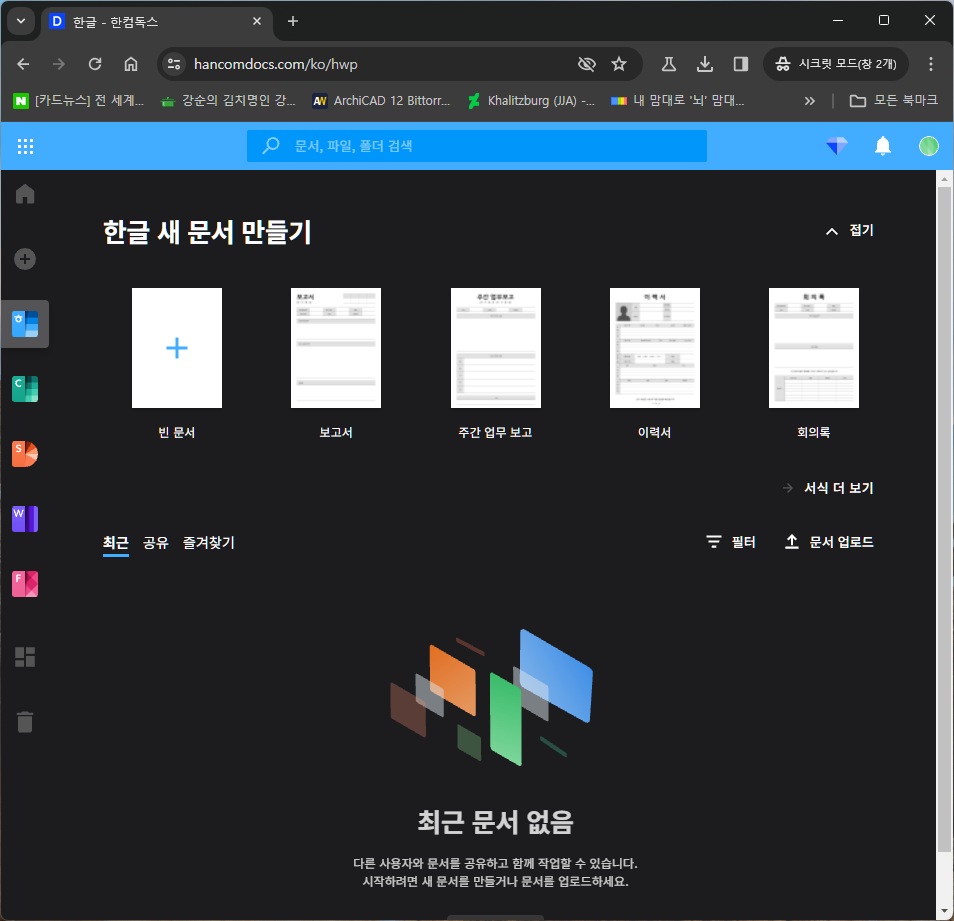Screen dimensions: 954x921
Task: Open the Hancell green C sidebar icon
Action: [25, 389]
